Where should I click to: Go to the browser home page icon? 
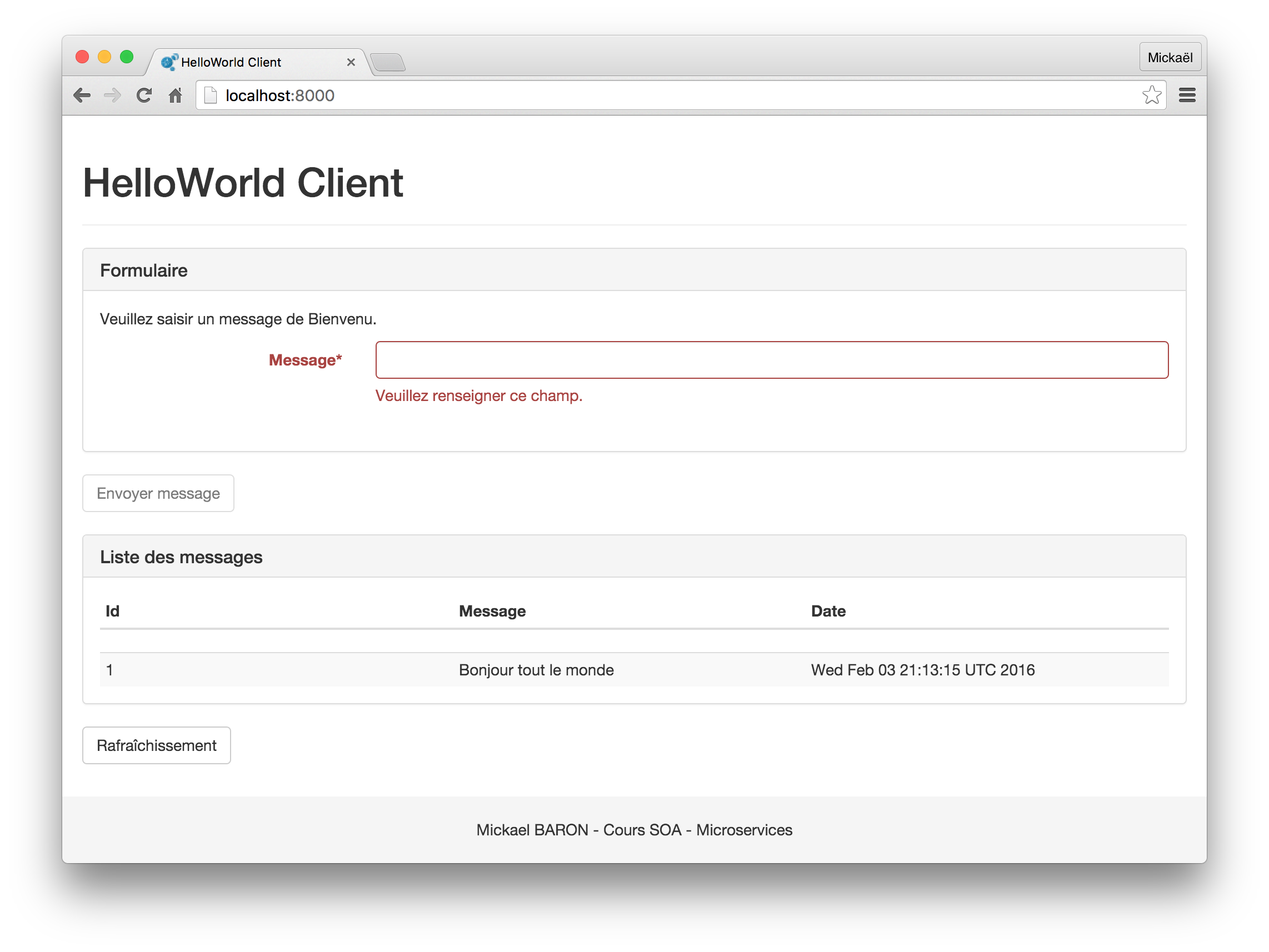(x=176, y=95)
